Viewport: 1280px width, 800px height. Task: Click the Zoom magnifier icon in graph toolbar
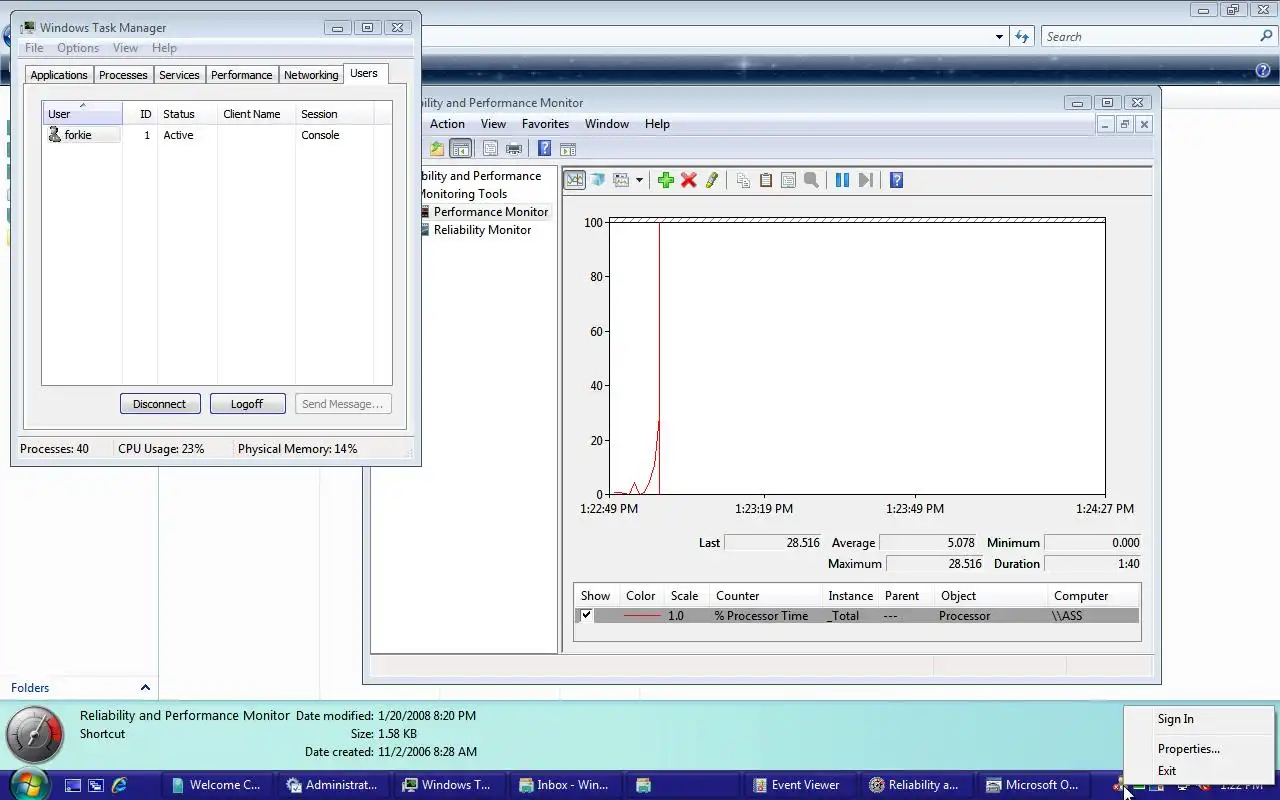[811, 180]
